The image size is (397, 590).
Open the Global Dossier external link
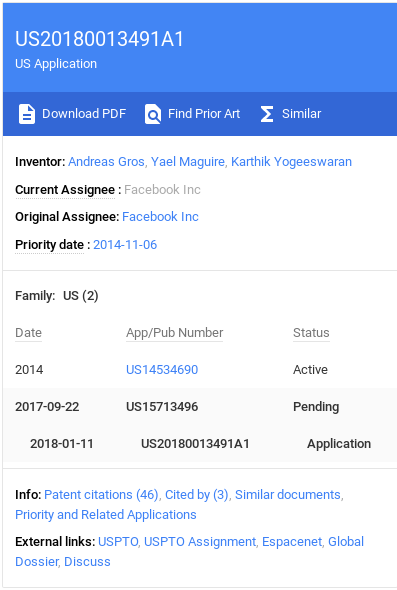pos(346,542)
